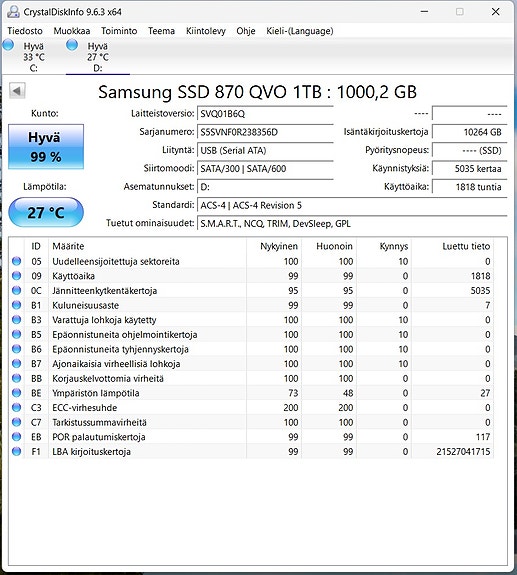The width and height of the screenshot is (517, 575).
Task: Click the CrystalDiskInfo app icon in title bar
Action: click(13, 12)
